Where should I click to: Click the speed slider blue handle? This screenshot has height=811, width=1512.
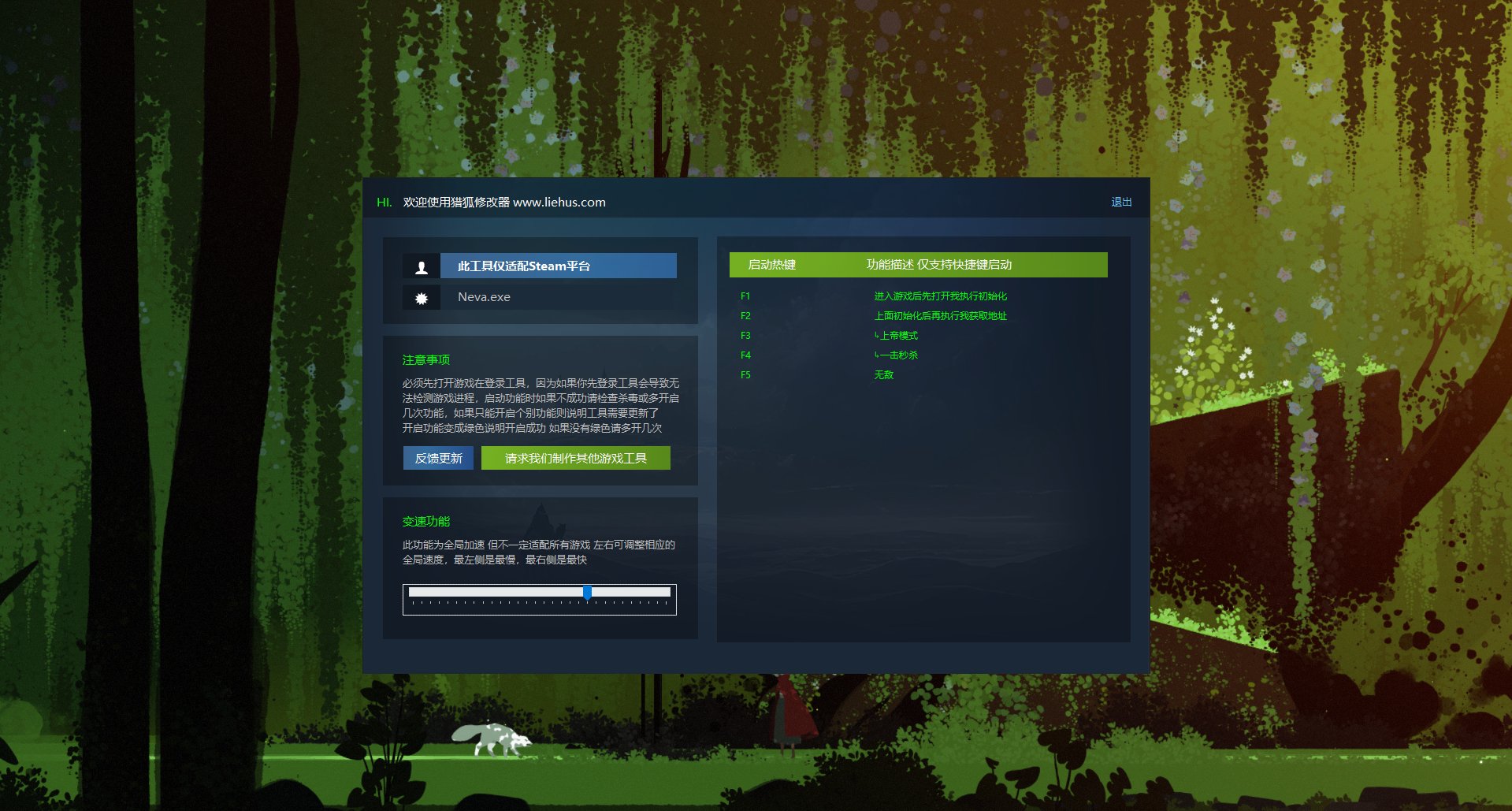[x=587, y=592]
